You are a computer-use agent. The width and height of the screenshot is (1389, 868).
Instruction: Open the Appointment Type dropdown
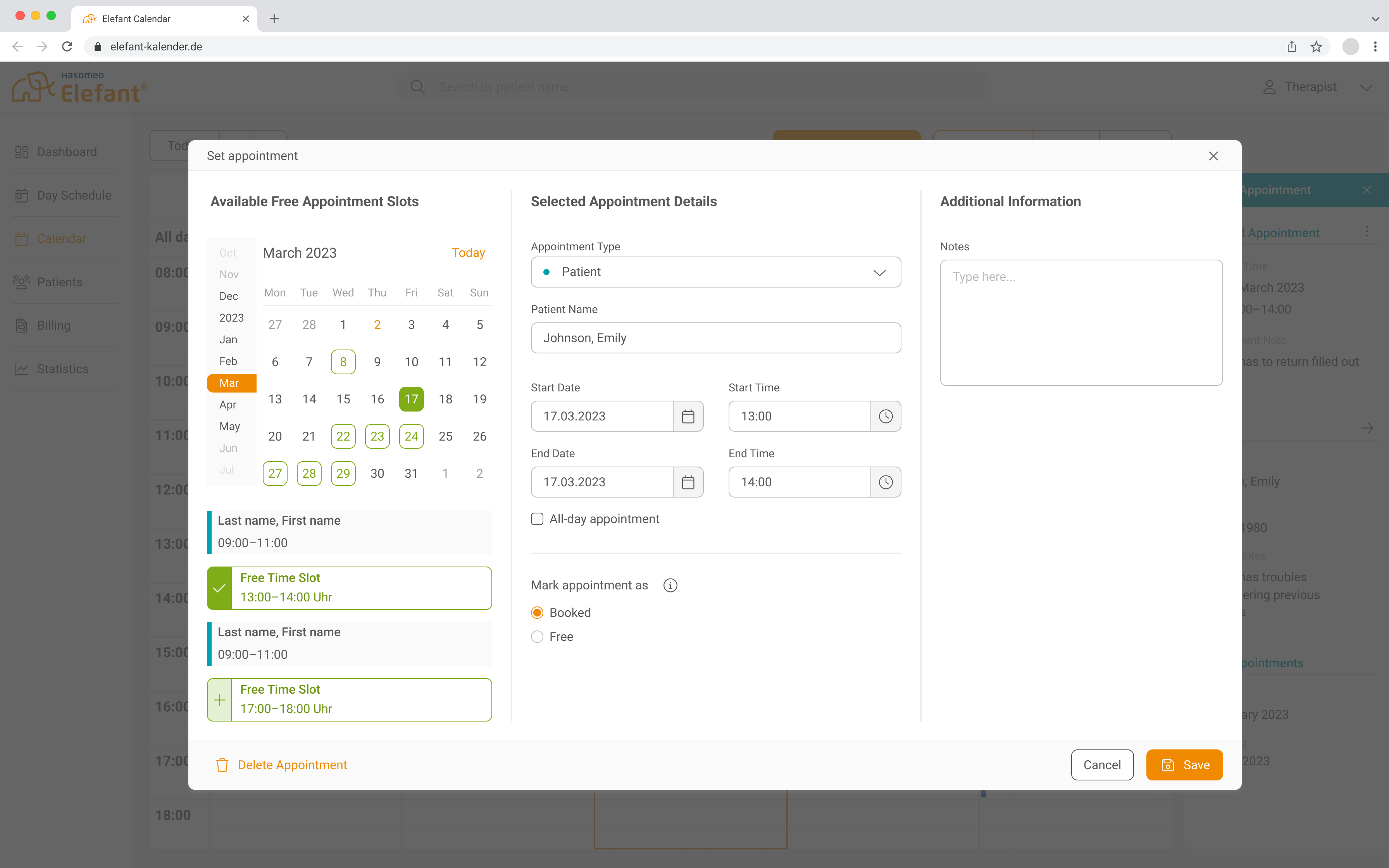879,272
